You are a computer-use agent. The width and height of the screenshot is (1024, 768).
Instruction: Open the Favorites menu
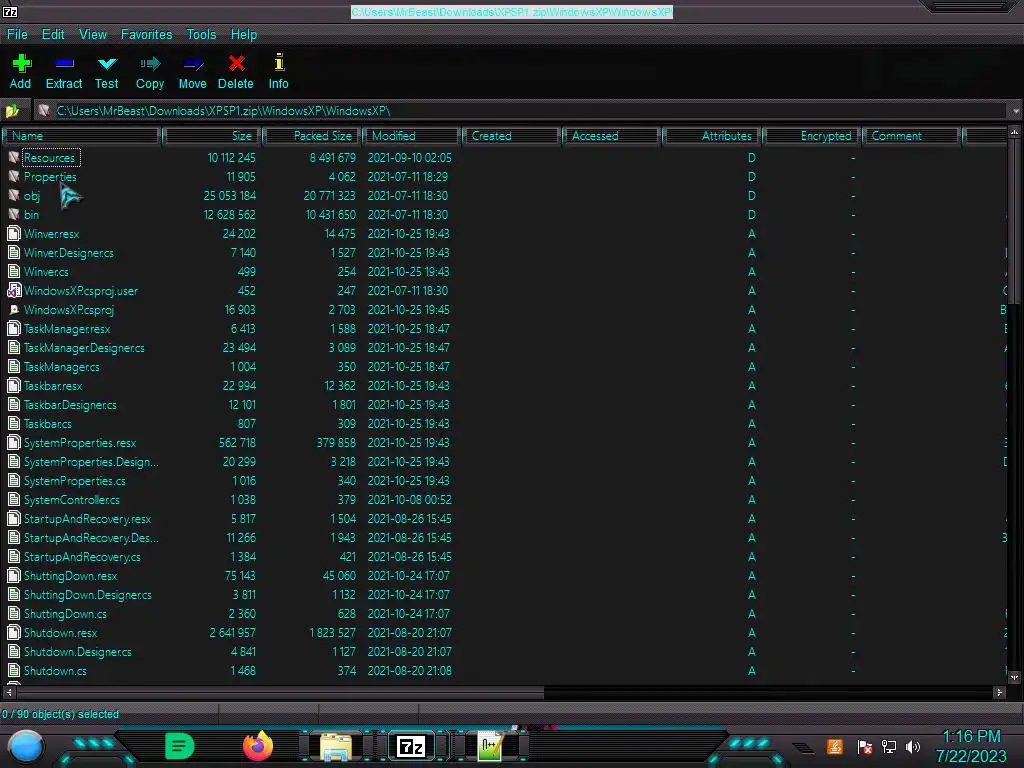point(146,35)
